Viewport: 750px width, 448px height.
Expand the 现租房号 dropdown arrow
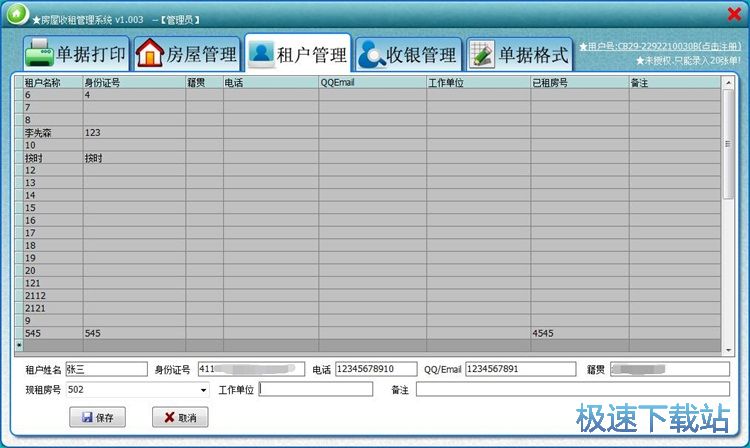(x=203, y=390)
